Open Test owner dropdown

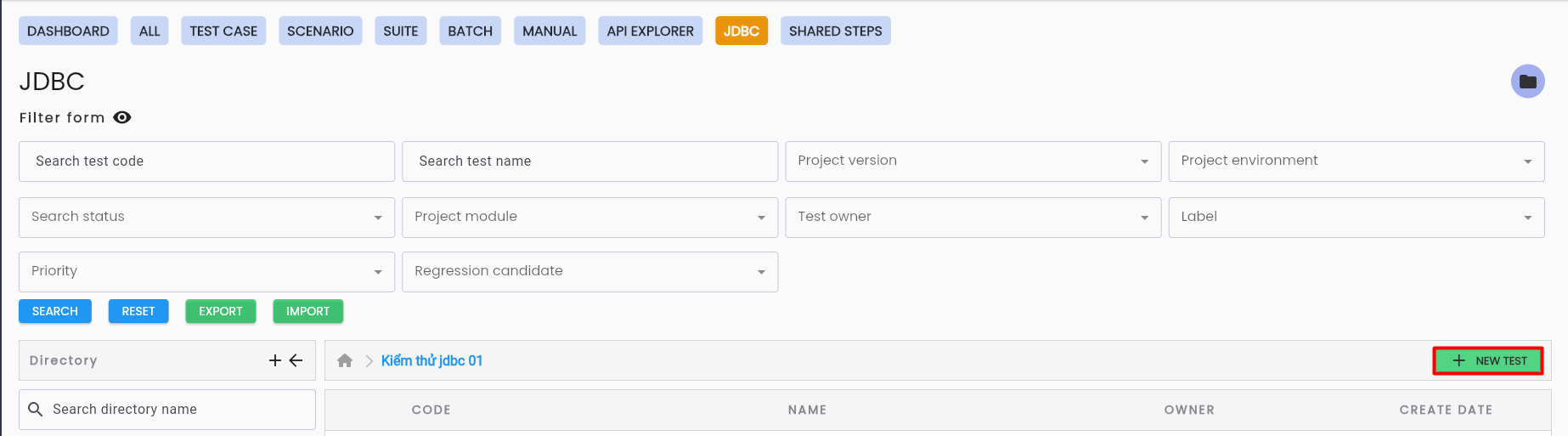tap(973, 218)
